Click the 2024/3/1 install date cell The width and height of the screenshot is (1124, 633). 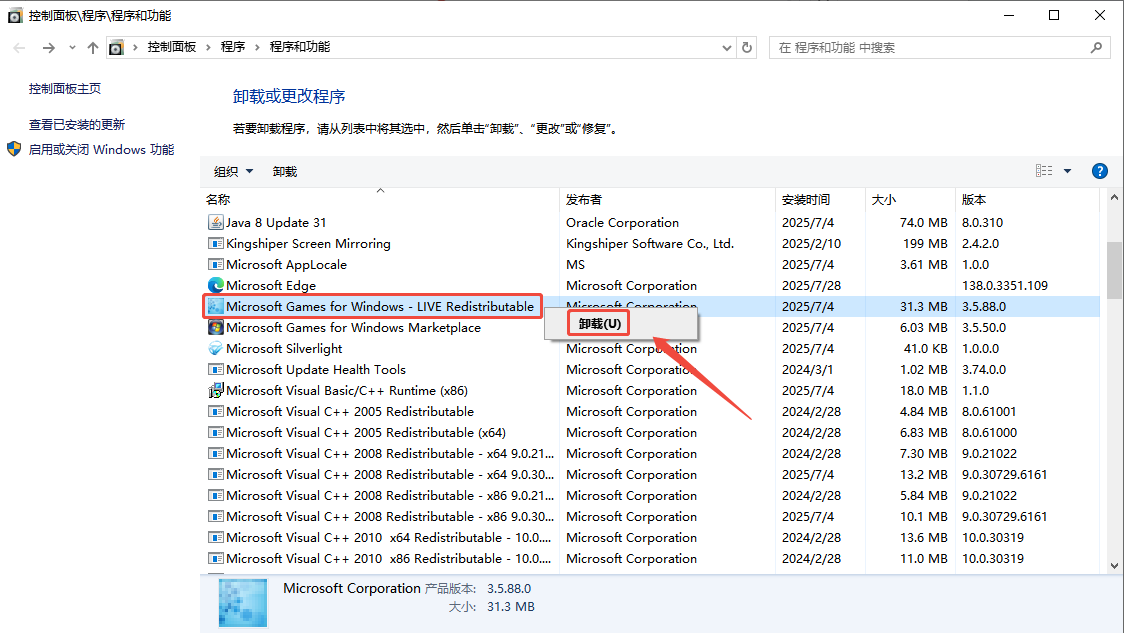[x=808, y=369]
